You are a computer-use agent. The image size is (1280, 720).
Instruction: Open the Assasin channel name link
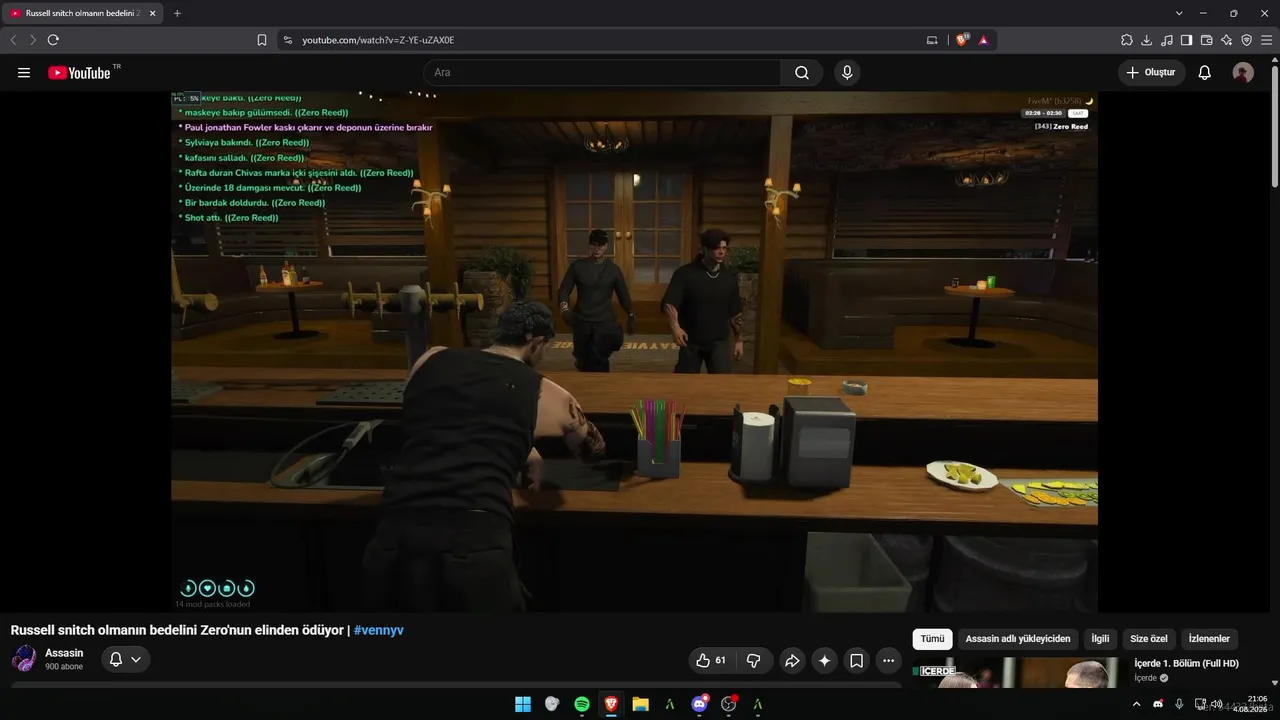click(64, 653)
